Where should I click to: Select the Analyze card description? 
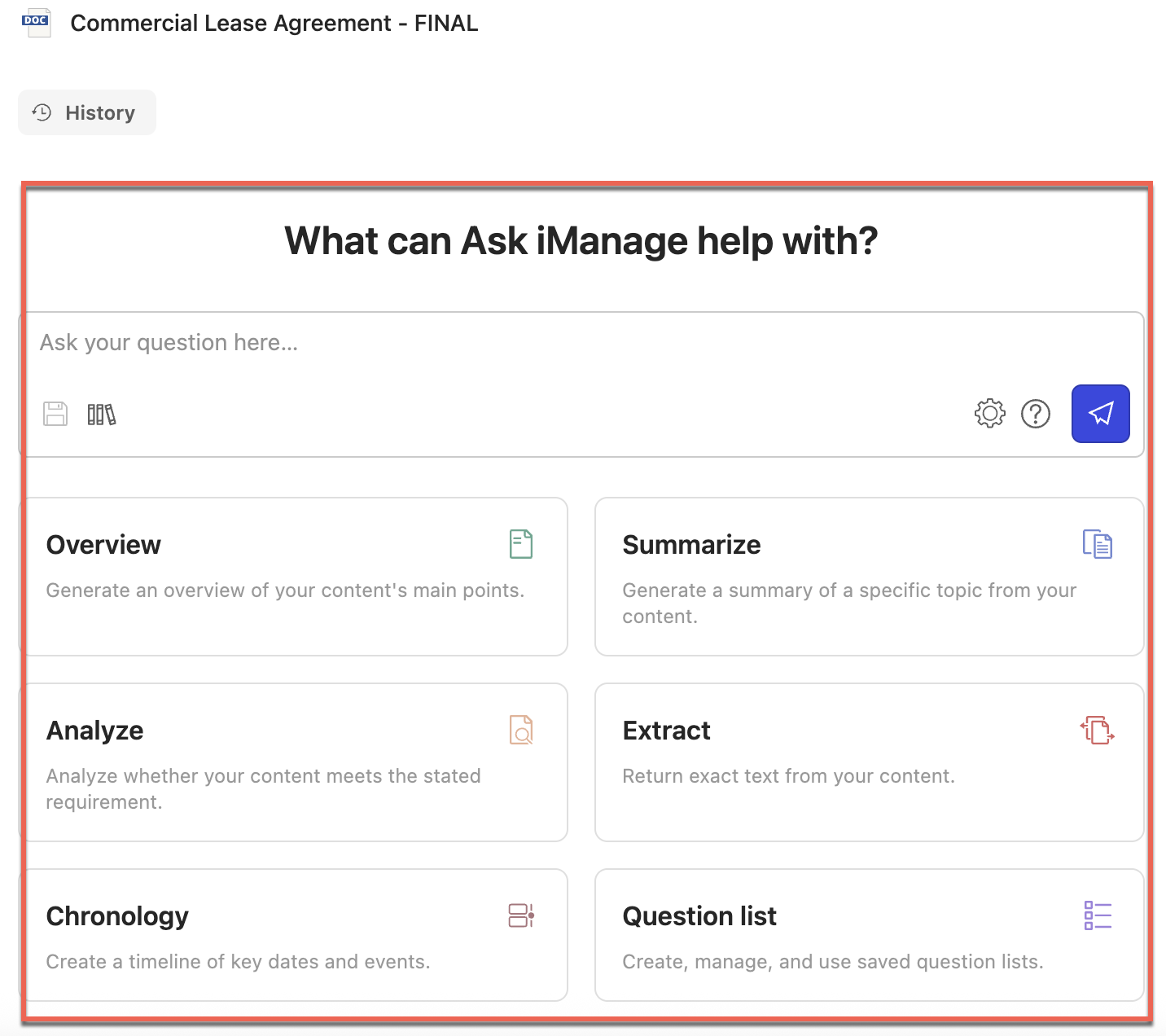coord(263,788)
